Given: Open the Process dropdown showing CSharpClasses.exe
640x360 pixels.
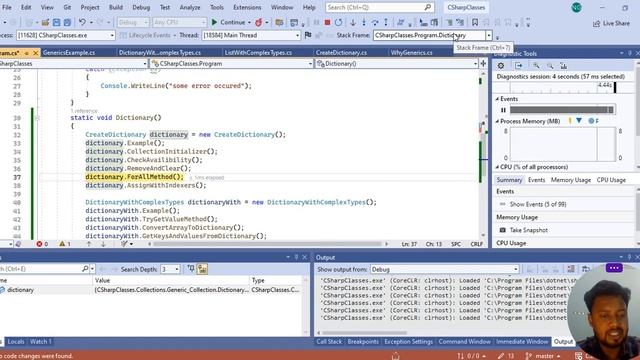Looking at the screenshot, I should click(x=66, y=35).
